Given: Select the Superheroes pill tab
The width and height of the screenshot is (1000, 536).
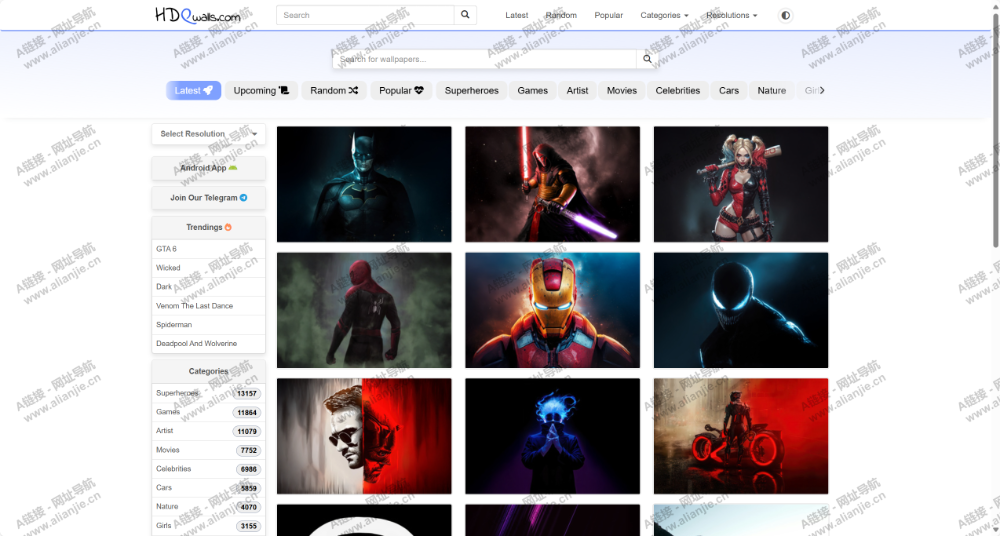Looking at the screenshot, I should (x=472, y=91).
